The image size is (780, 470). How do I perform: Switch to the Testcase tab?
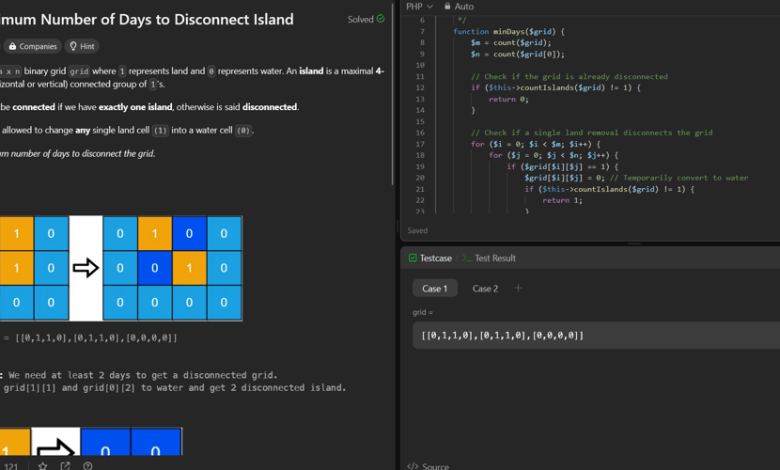coord(430,258)
